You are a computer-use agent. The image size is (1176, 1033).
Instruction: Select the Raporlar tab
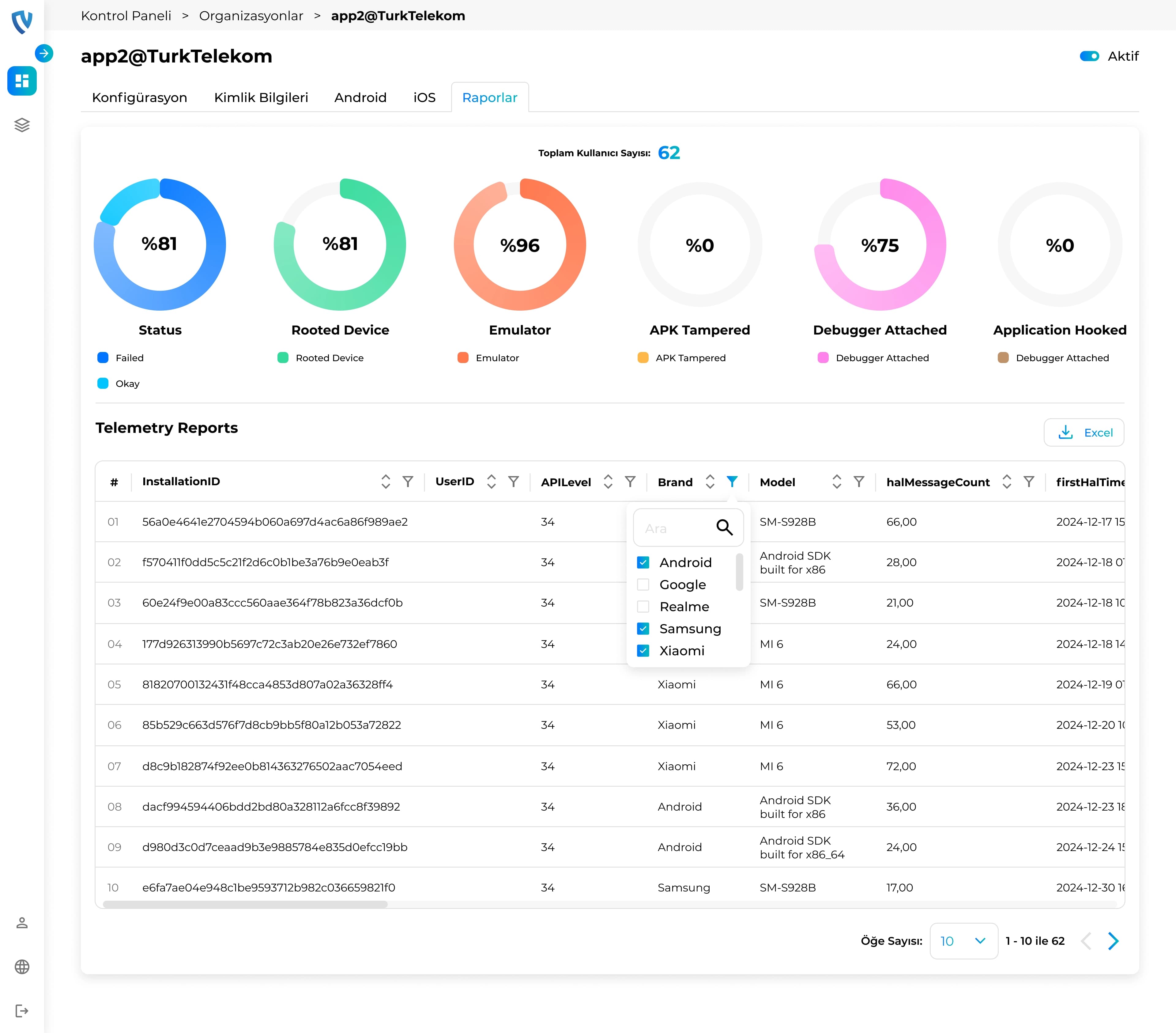[490, 98]
